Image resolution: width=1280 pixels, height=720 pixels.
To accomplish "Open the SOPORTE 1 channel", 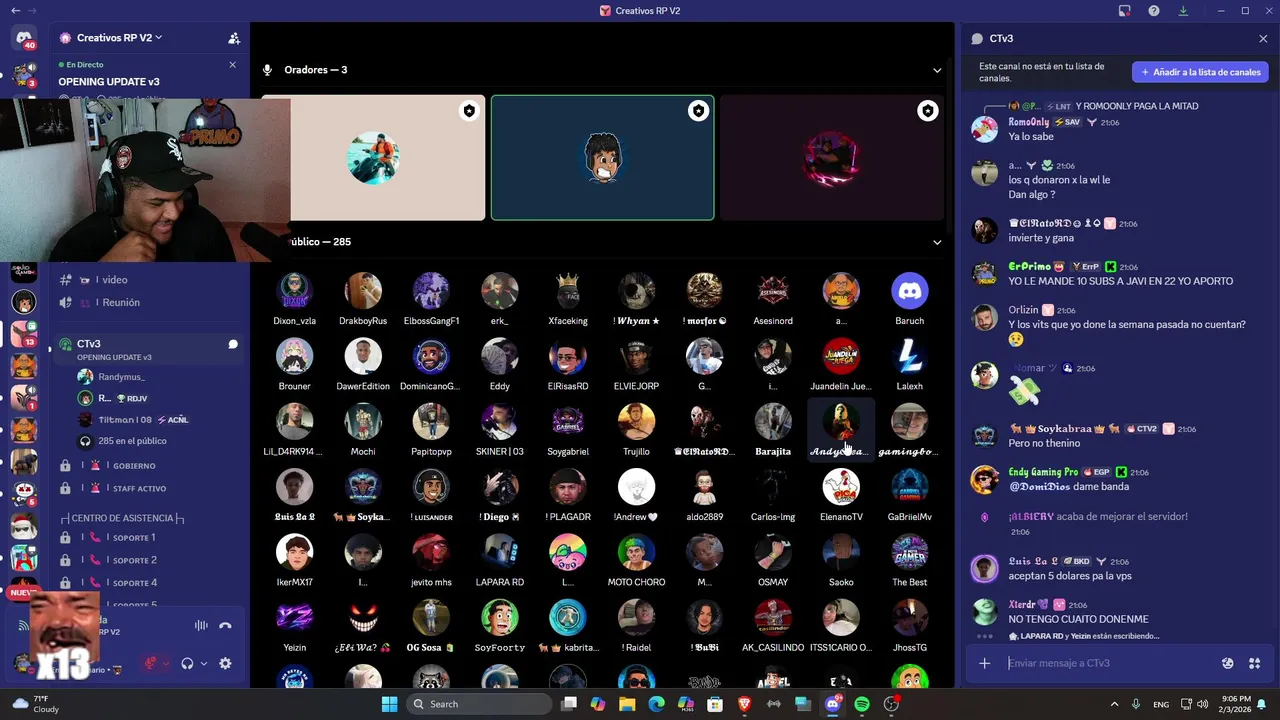I will coord(150,538).
